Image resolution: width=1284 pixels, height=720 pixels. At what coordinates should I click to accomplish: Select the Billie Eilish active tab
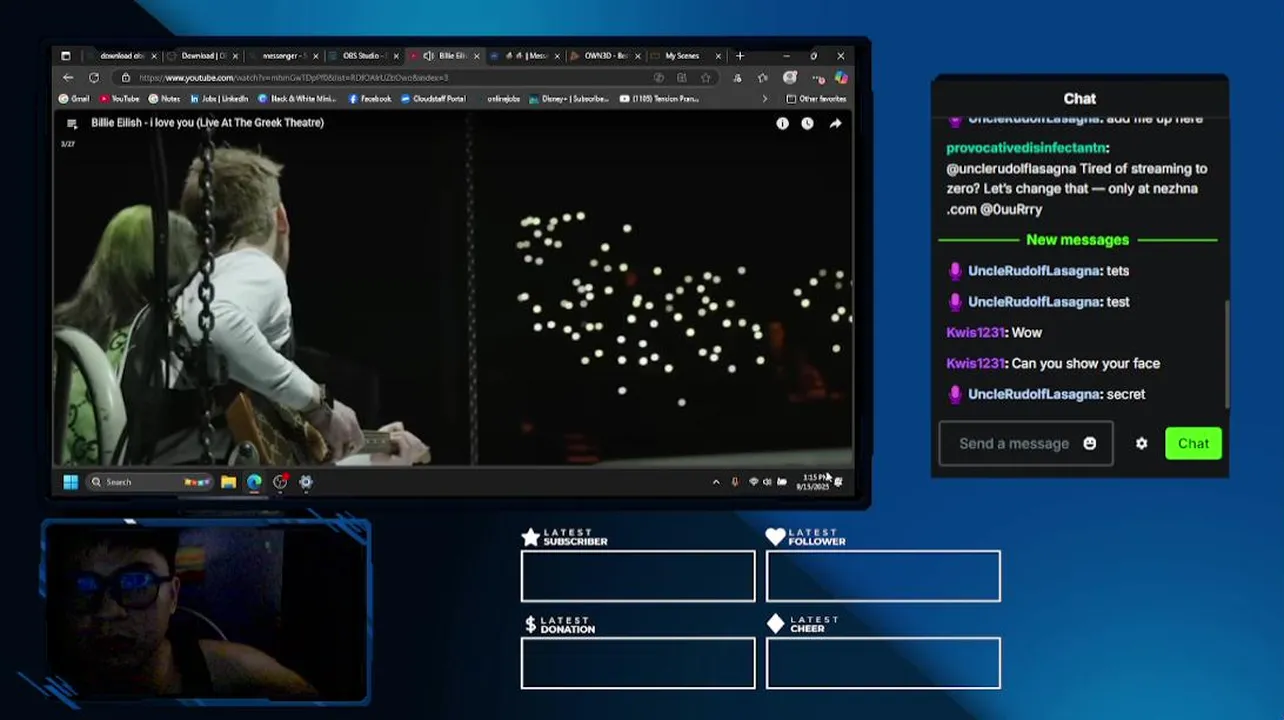pyautogui.click(x=445, y=56)
